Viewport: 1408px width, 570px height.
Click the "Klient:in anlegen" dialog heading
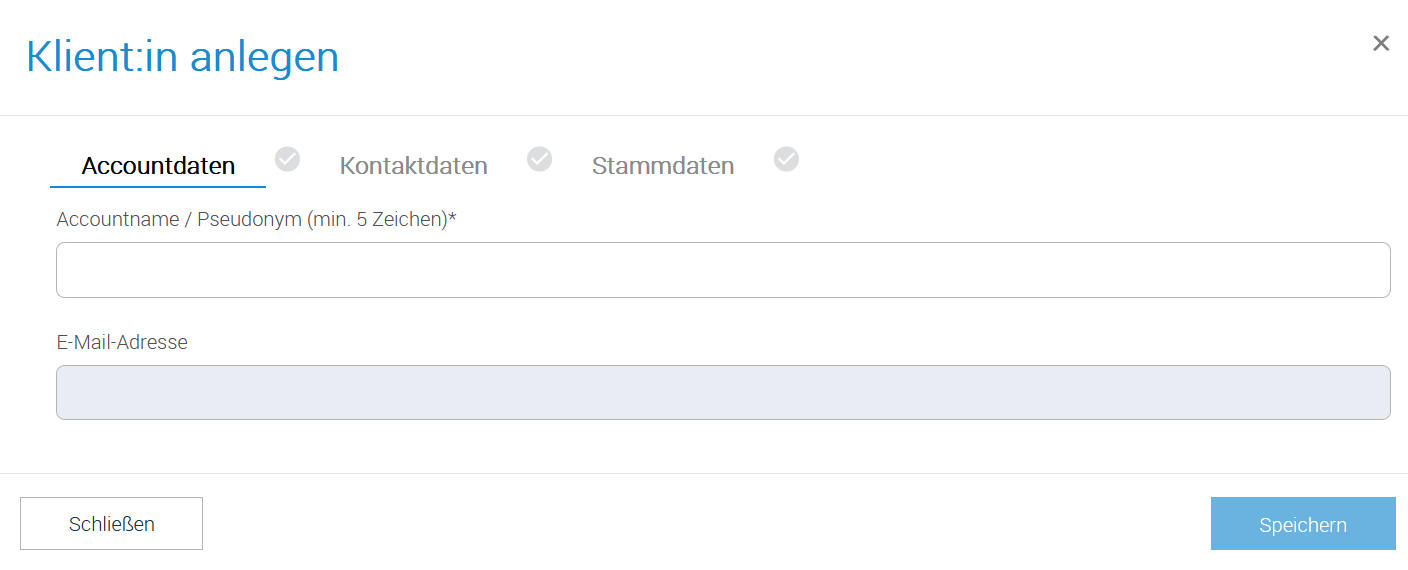click(x=182, y=57)
